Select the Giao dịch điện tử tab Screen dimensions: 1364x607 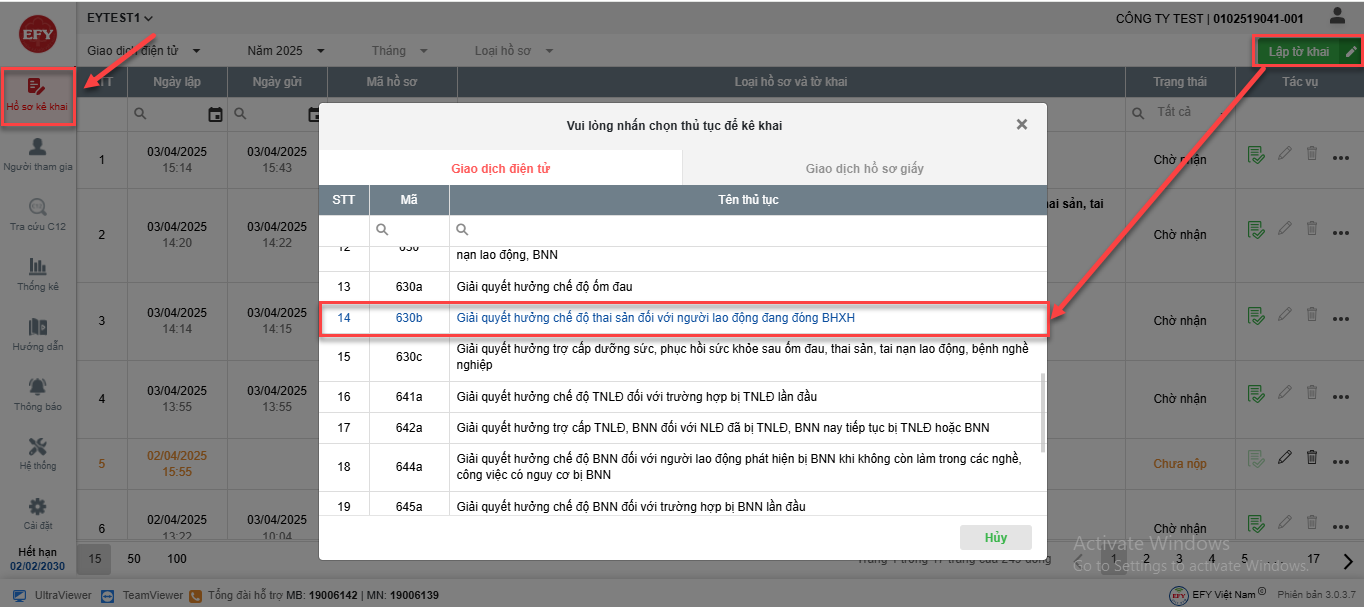(x=500, y=168)
